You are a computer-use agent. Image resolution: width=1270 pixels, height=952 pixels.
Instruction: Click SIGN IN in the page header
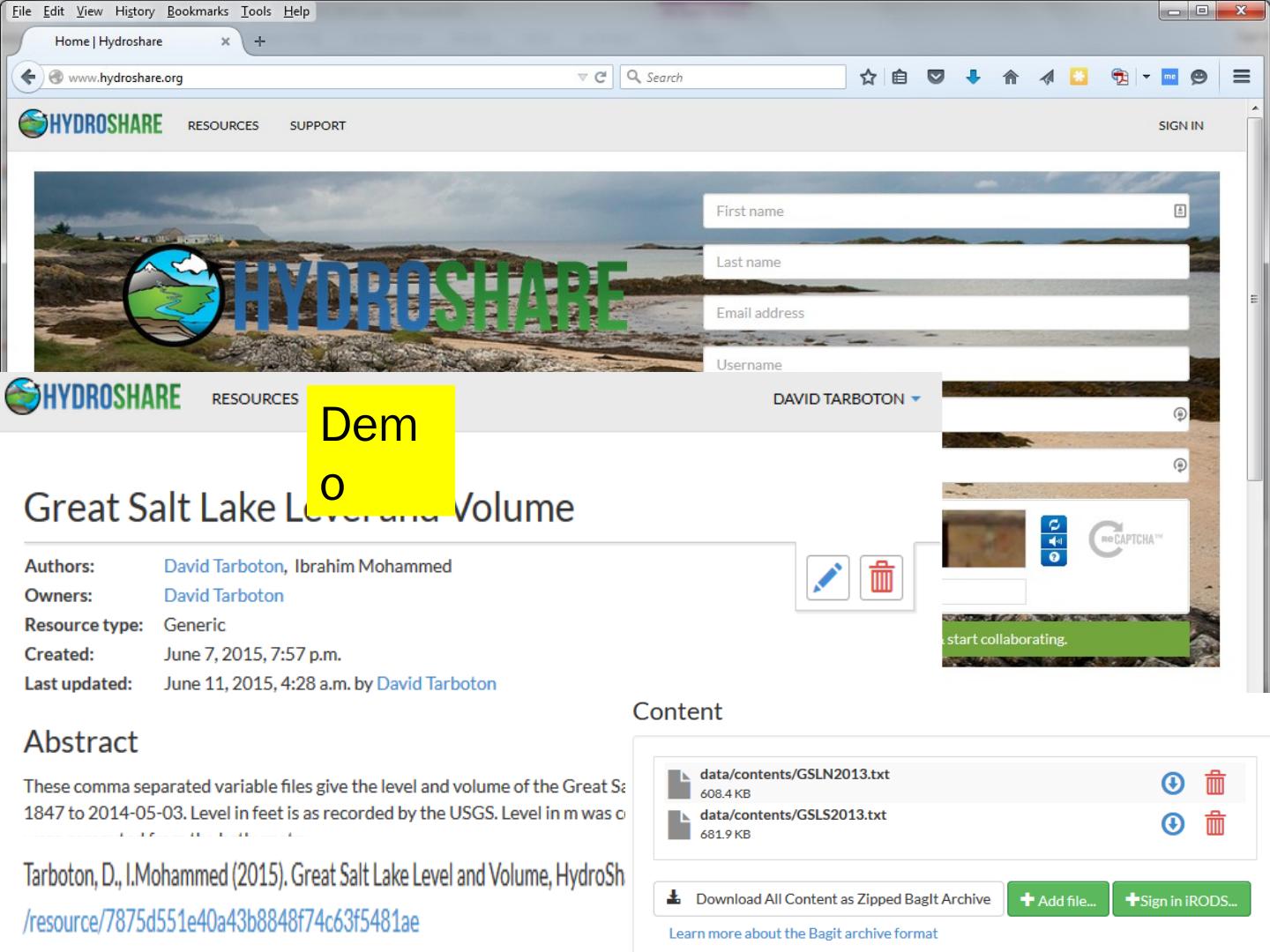[1181, 125]
